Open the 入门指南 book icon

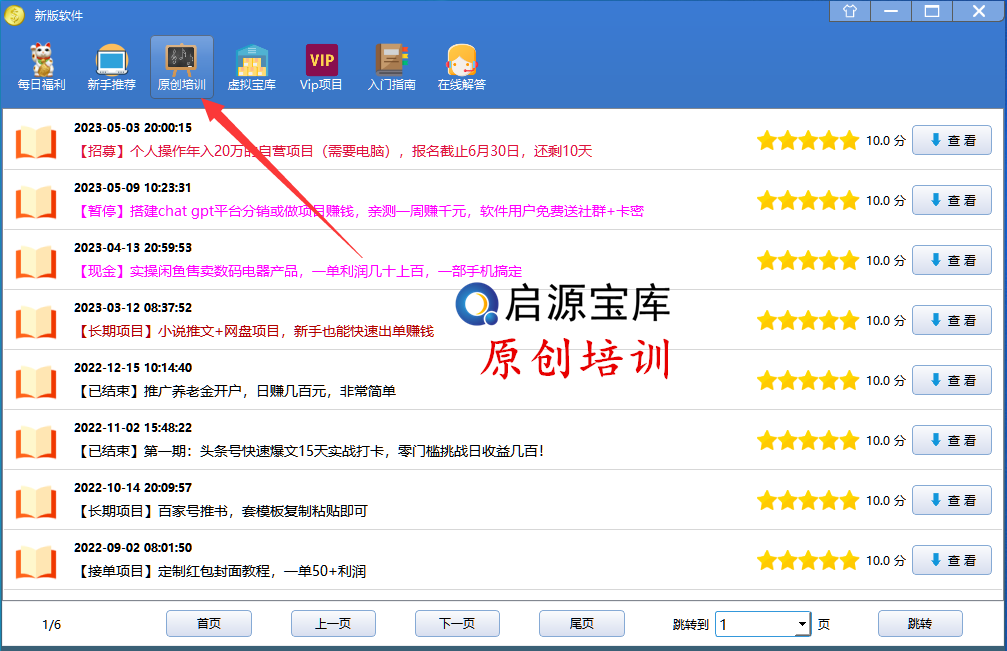tap(392, 67)
